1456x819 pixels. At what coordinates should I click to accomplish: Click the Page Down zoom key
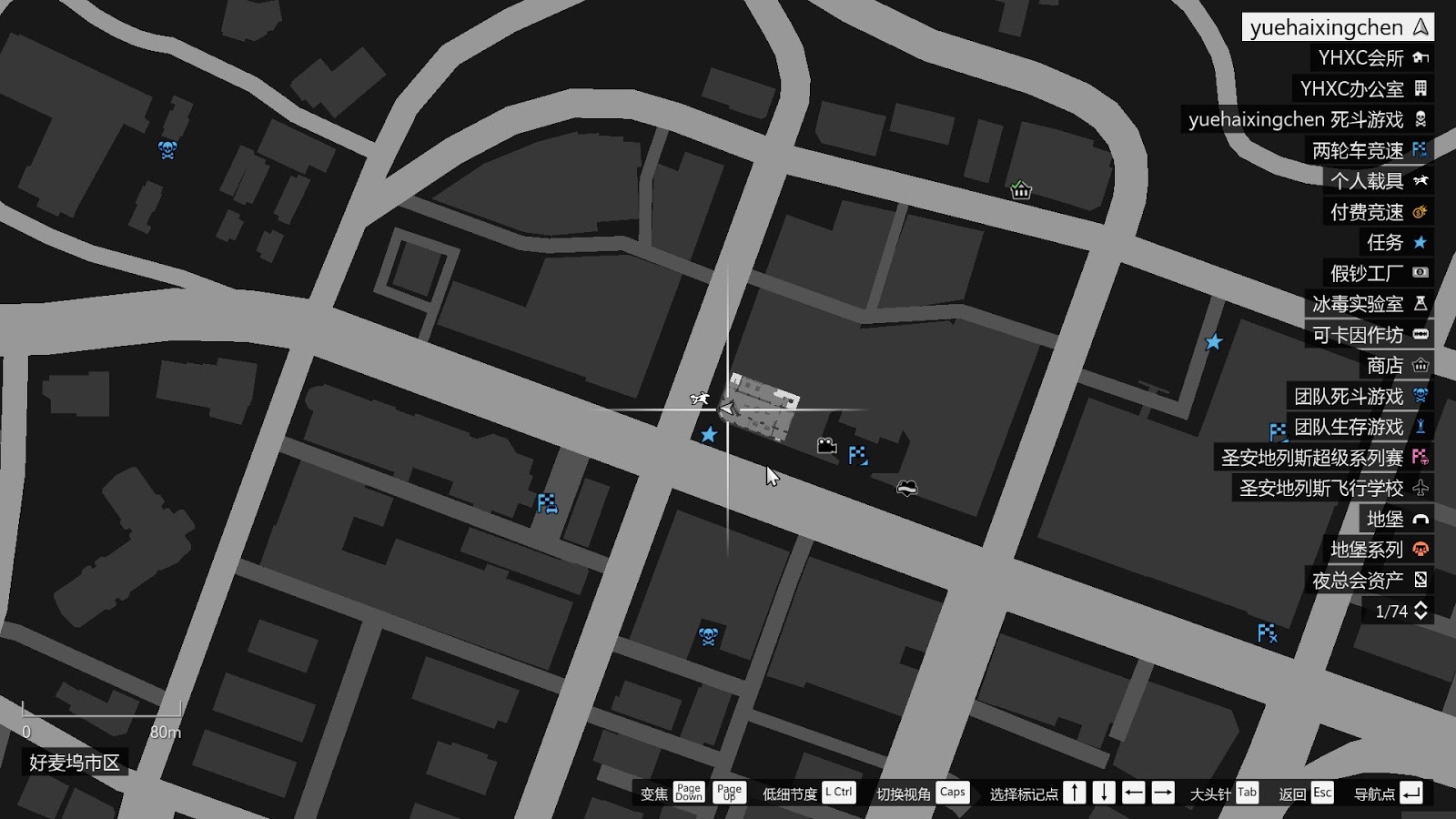coord(689,793)
